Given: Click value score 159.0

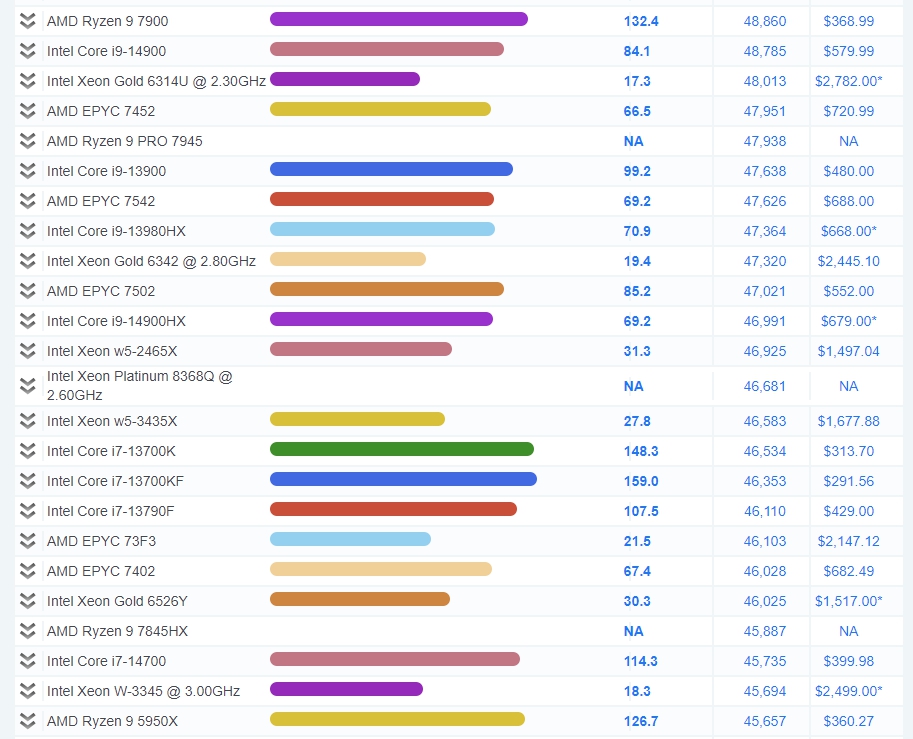Looking at the screenshot, I should pos(641,482).
